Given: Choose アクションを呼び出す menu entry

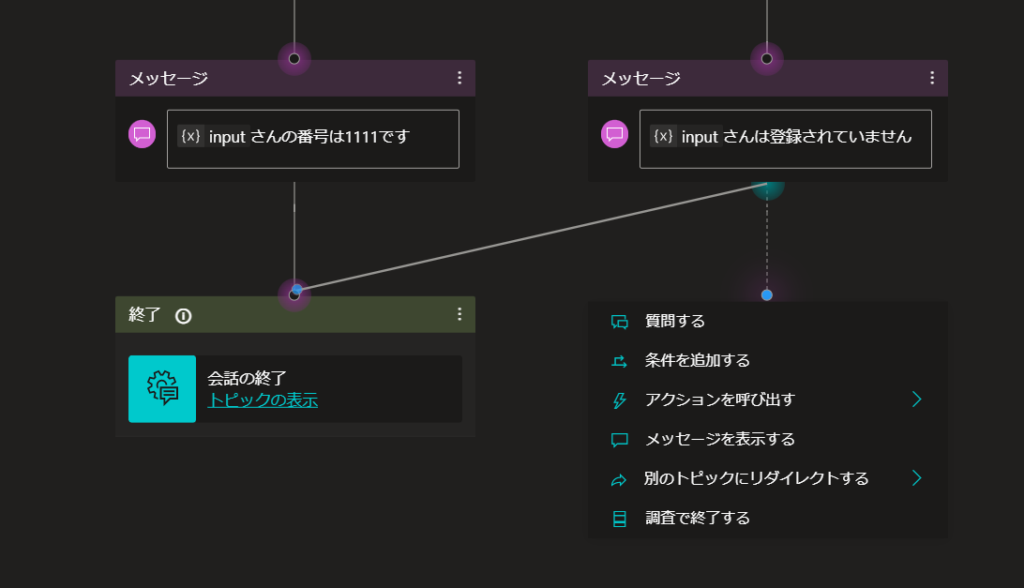Looking at the screenshot, I should 768,399.
